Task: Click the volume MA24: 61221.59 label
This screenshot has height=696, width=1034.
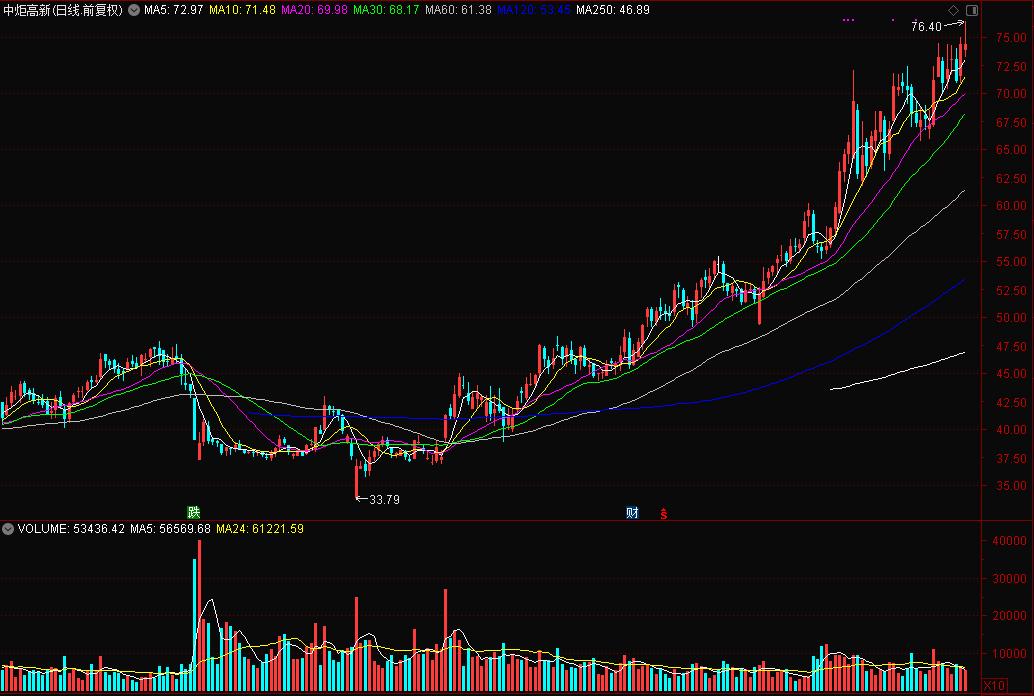Action: point(260,528)
